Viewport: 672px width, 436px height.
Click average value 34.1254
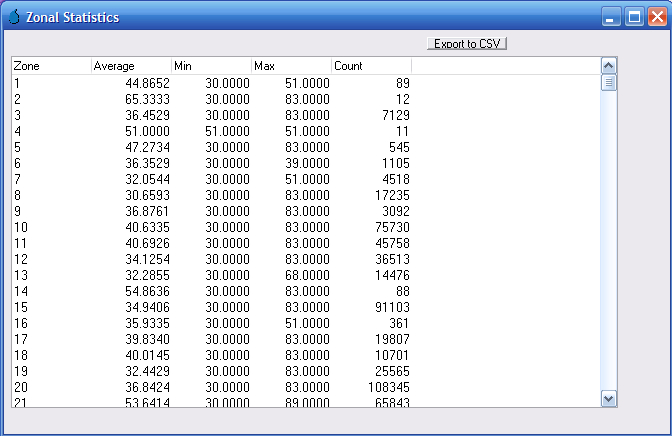point(147,259)
